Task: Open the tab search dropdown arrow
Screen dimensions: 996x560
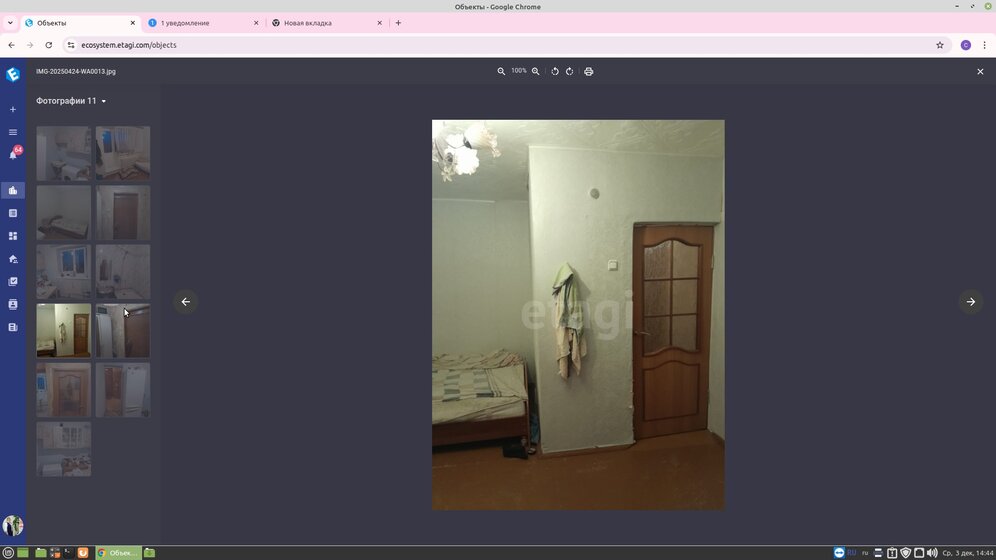Action: [10, 23]
